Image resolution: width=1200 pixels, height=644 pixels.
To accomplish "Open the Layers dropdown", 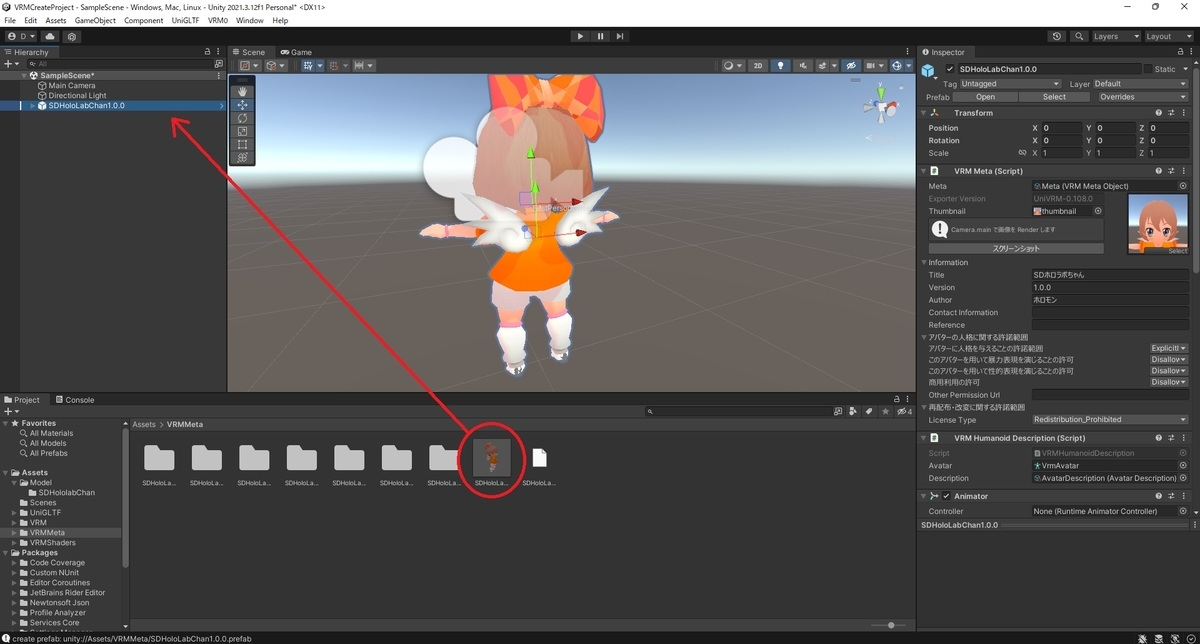I will pyautogui.click(x=1116, y=36).
